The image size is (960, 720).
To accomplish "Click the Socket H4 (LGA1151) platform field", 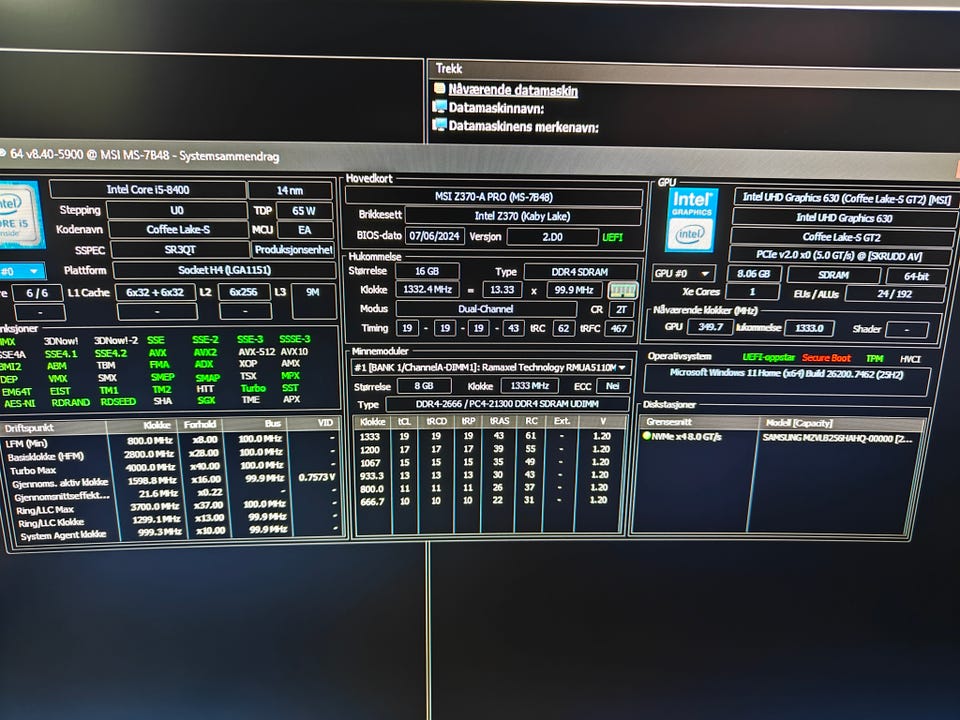I will (224, 270).
